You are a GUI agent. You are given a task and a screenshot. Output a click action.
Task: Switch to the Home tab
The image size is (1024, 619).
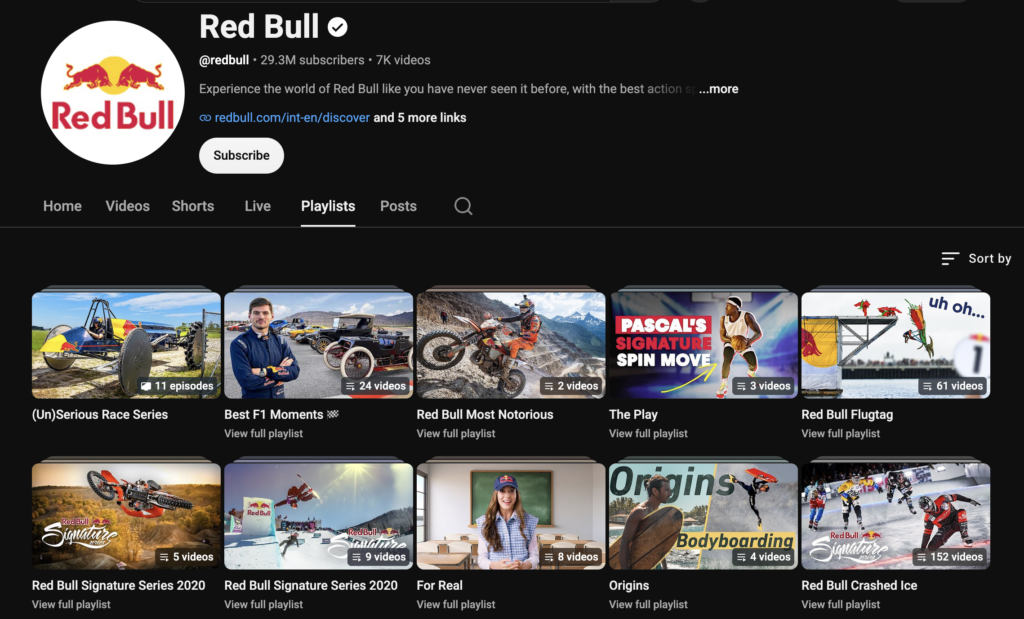click(x=63, y=206)
